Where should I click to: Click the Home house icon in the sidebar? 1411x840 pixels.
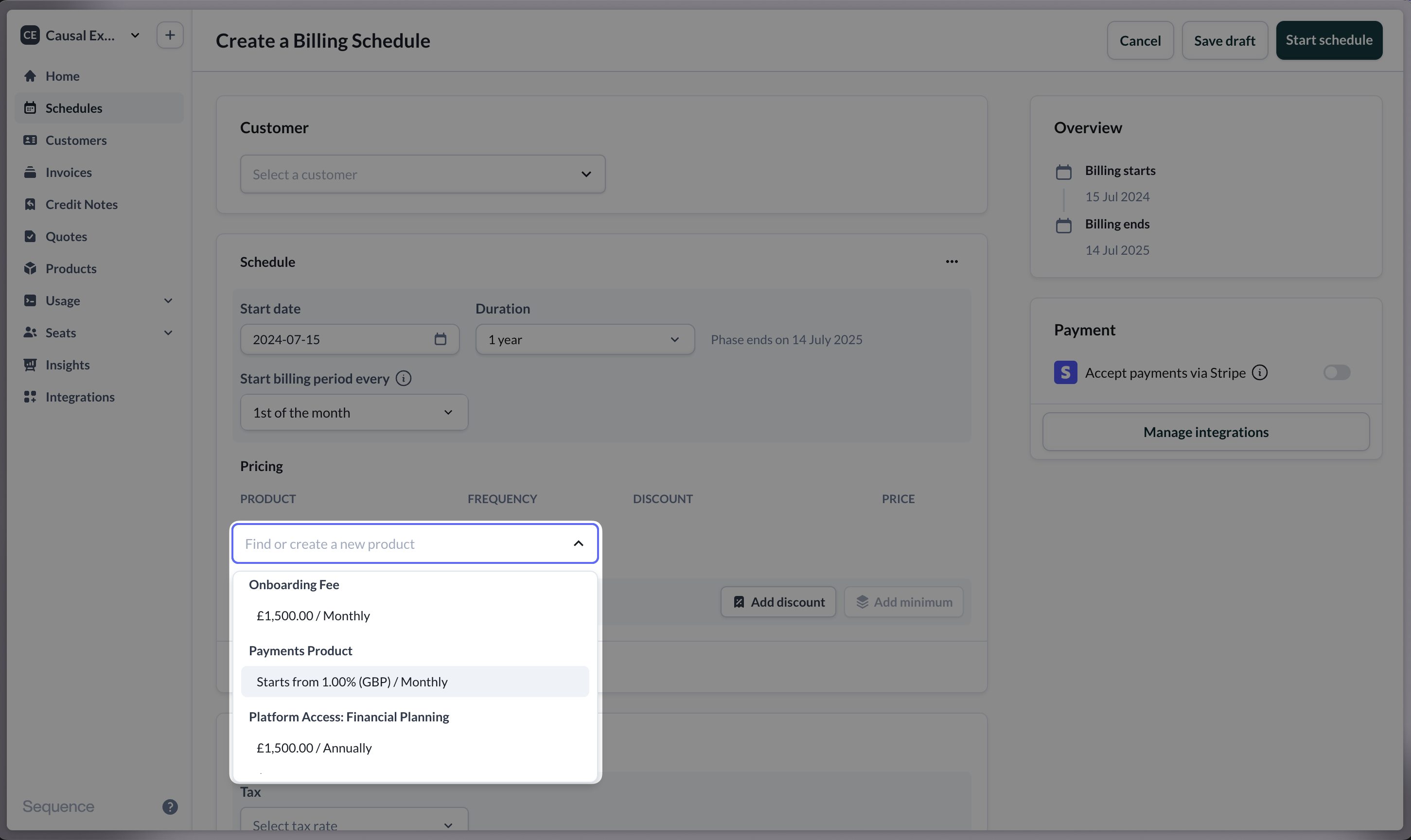click(30, 76)
